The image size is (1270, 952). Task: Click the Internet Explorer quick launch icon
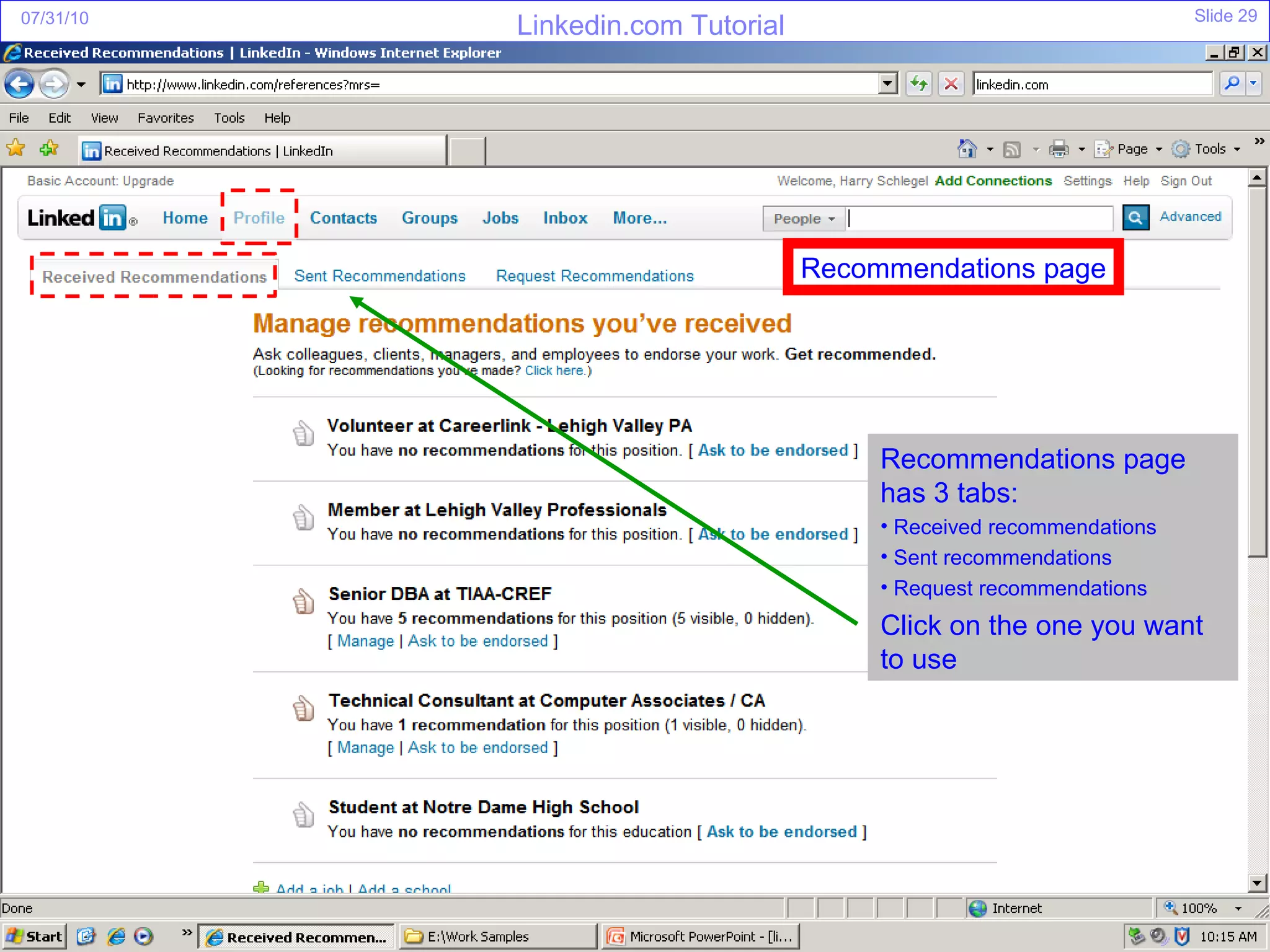click(116, 936)
